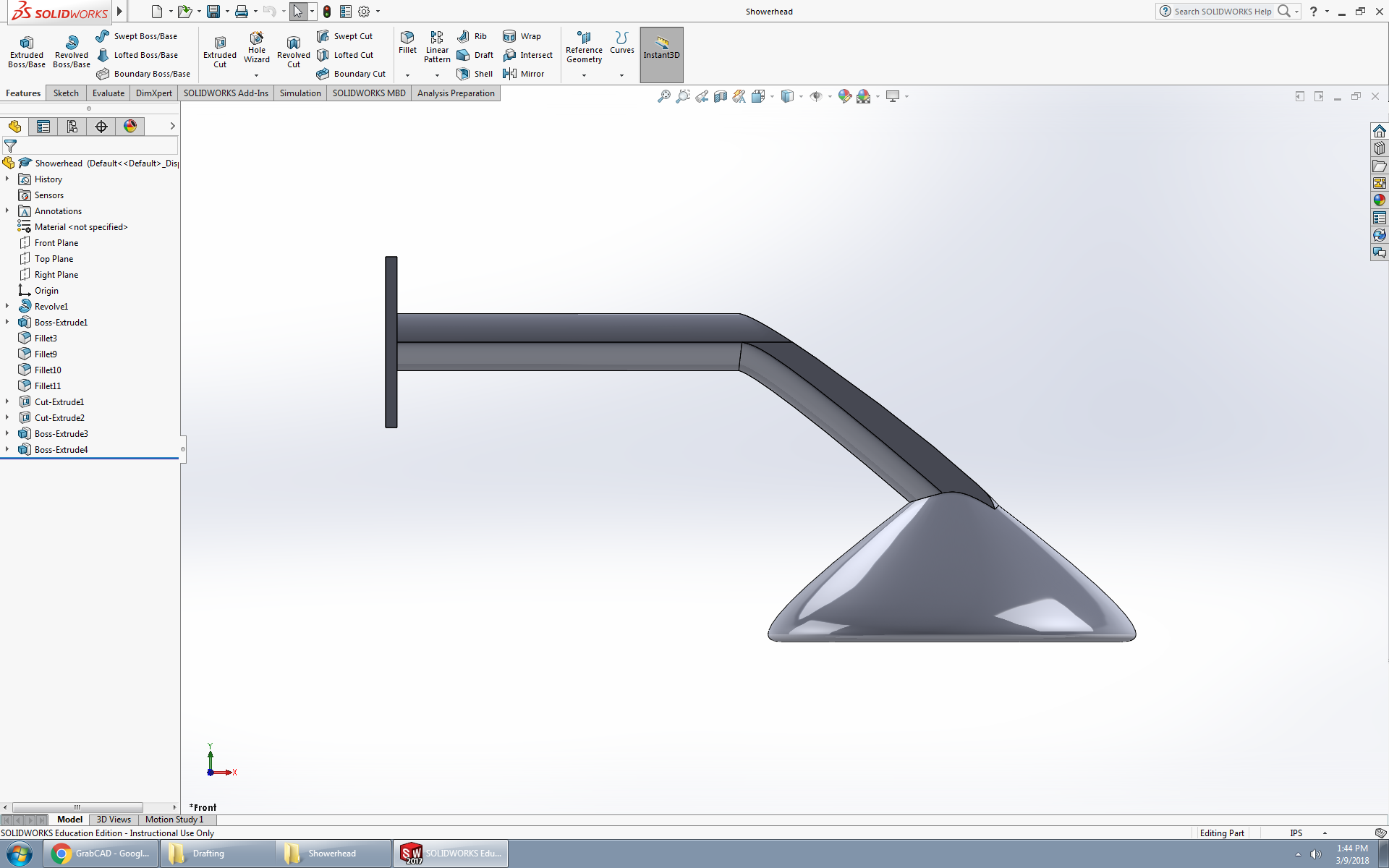Choose the Swept Boss/Base tool
Image resolution: width=1389 pixels, height=868 pixels.
click(137, 36)
